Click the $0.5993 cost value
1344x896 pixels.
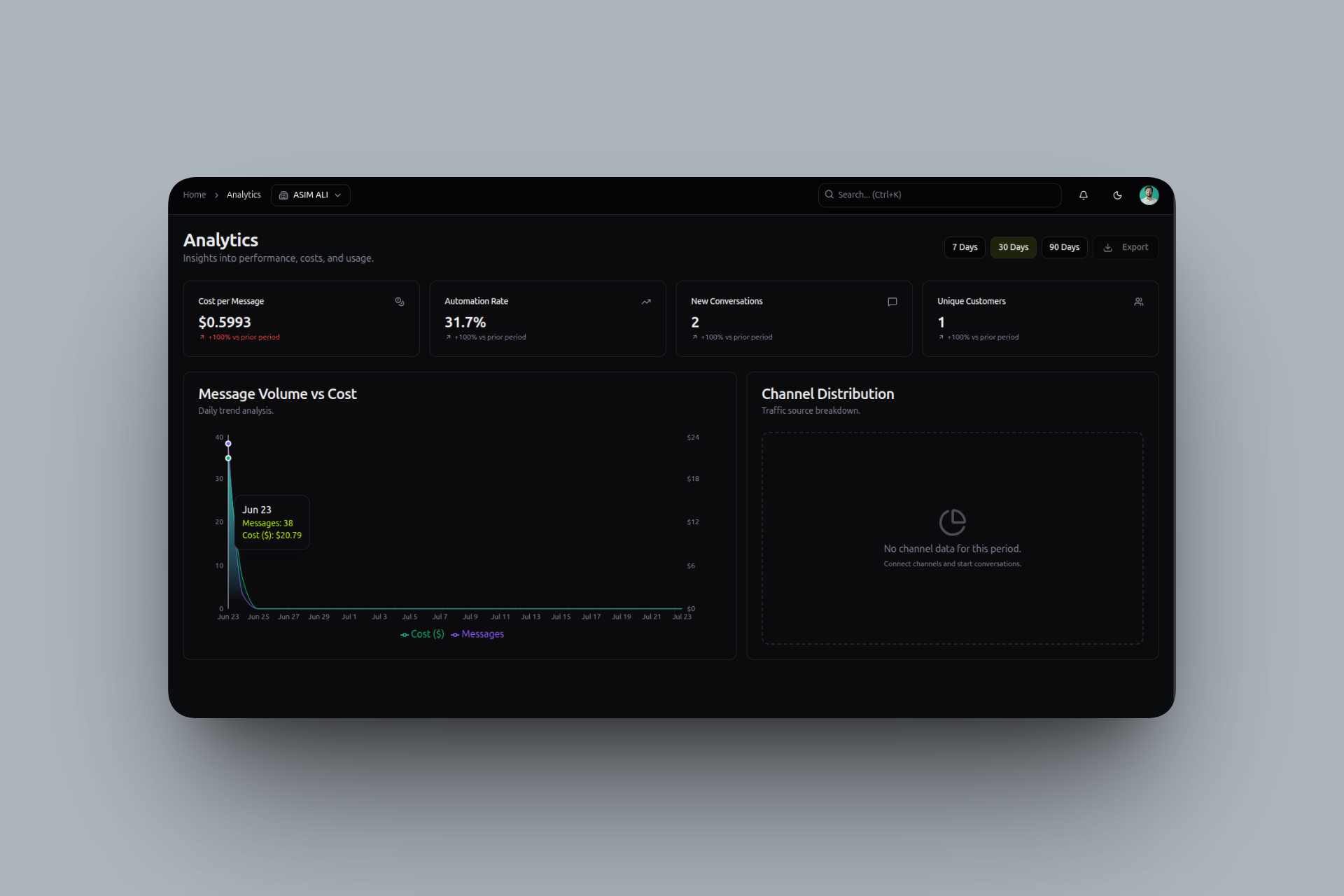pos(225,323)
